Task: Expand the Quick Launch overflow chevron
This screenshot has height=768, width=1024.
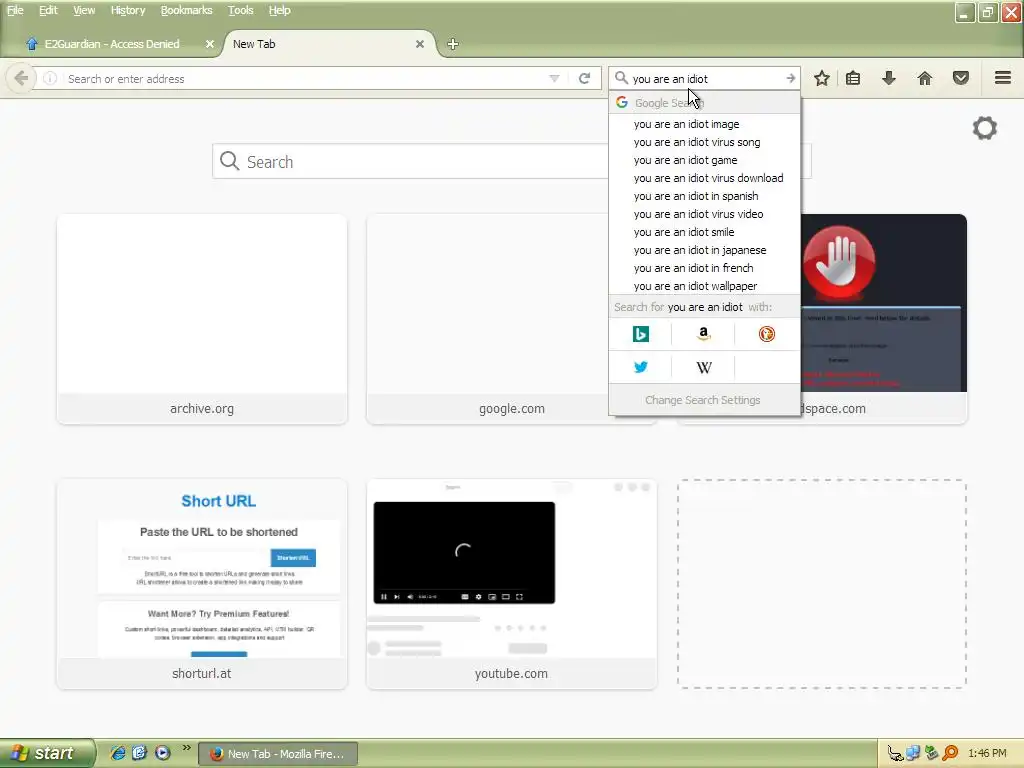Action: tap(186, 748)
